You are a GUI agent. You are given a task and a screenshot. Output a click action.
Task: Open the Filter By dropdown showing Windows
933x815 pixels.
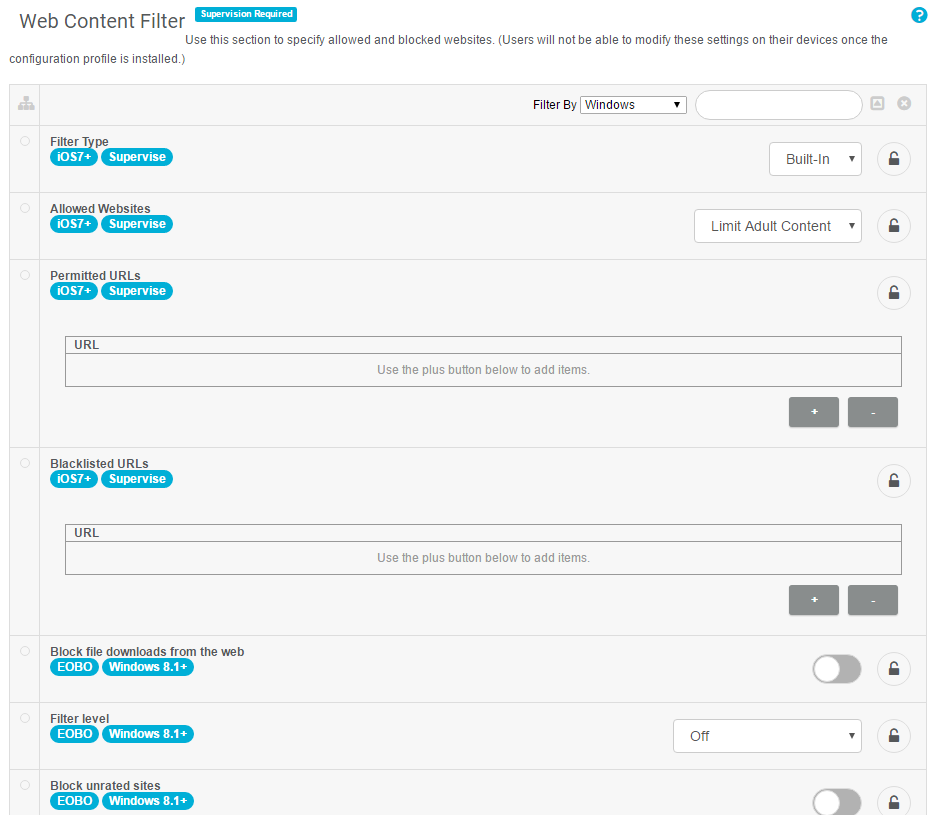tap(633, 103)
